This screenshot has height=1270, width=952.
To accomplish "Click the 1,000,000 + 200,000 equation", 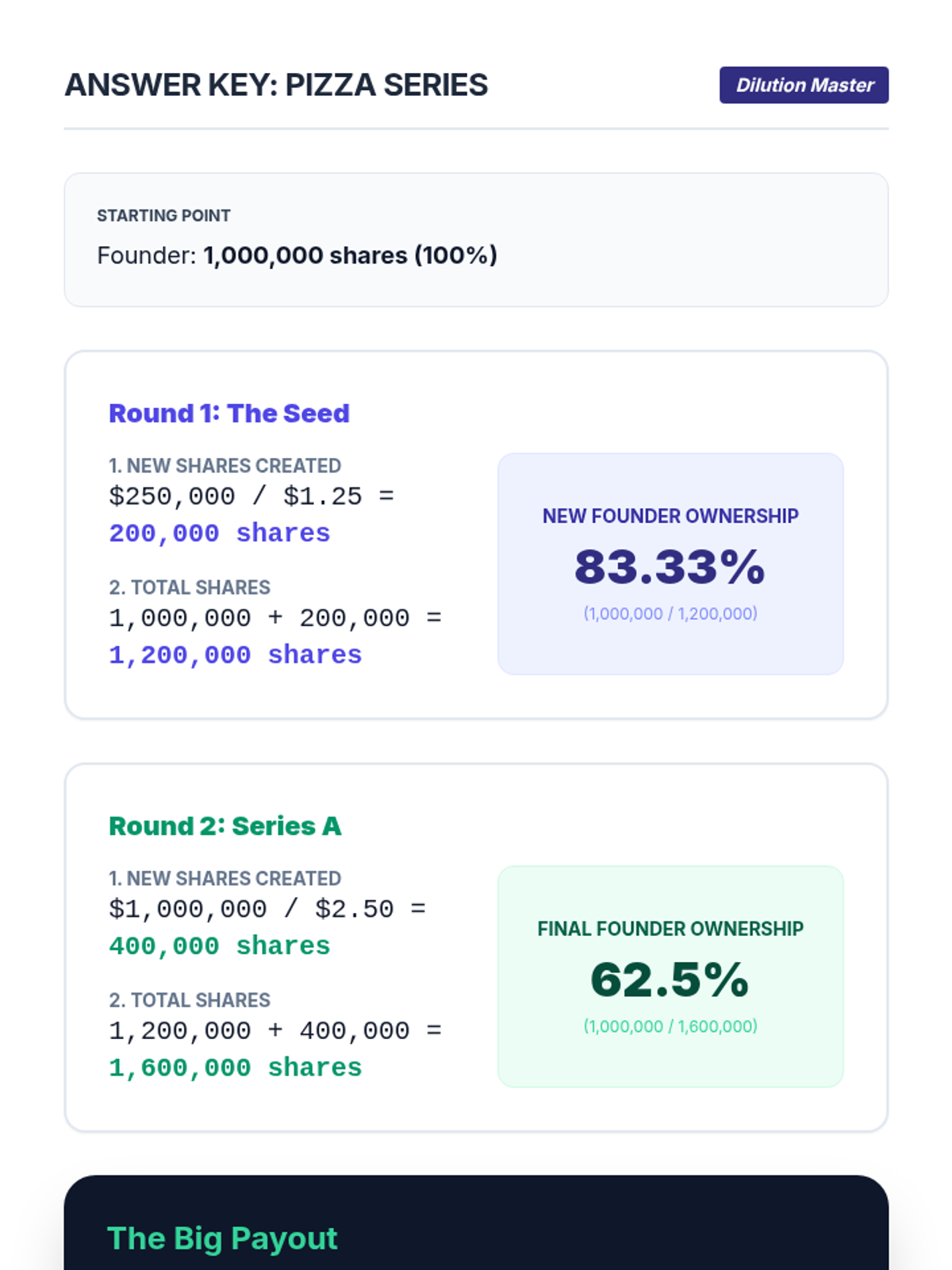I will point(274,618).
